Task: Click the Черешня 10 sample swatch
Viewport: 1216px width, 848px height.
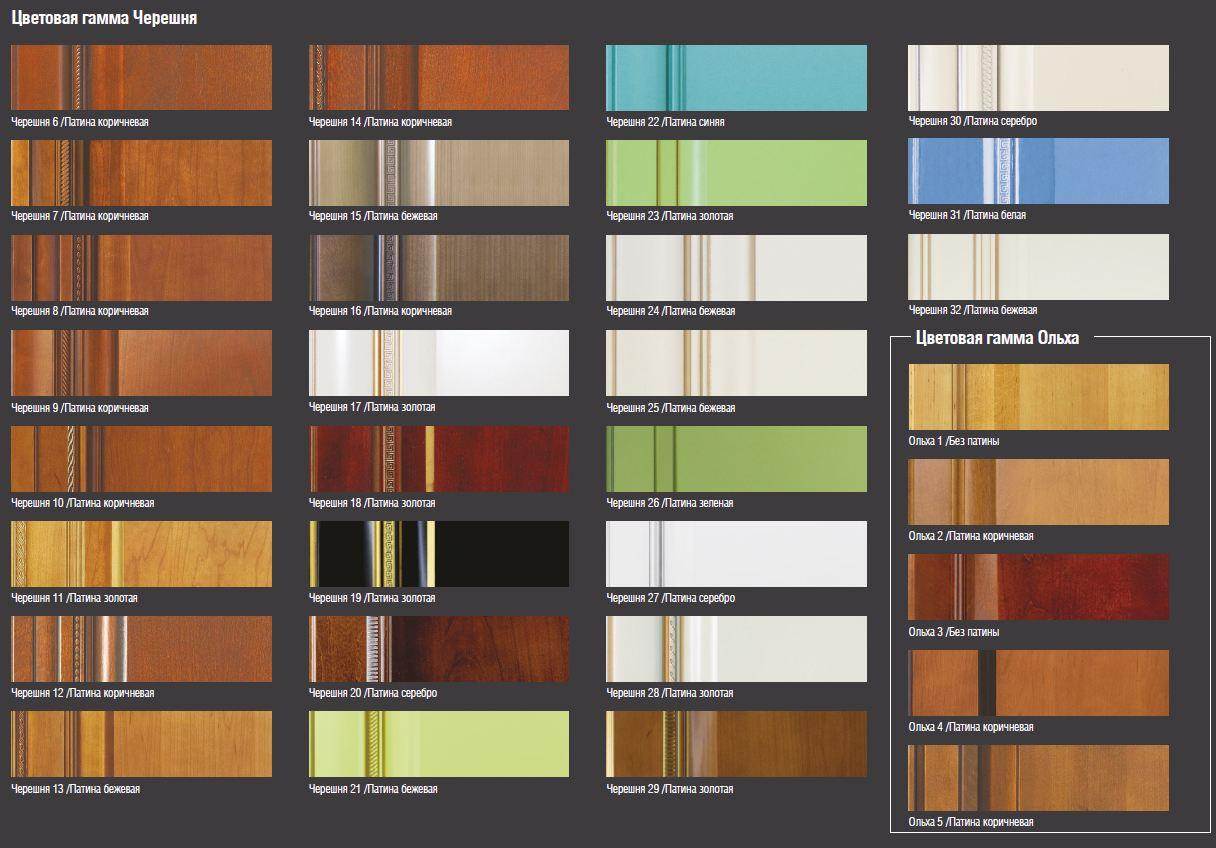Action: [x=141, y=459]
